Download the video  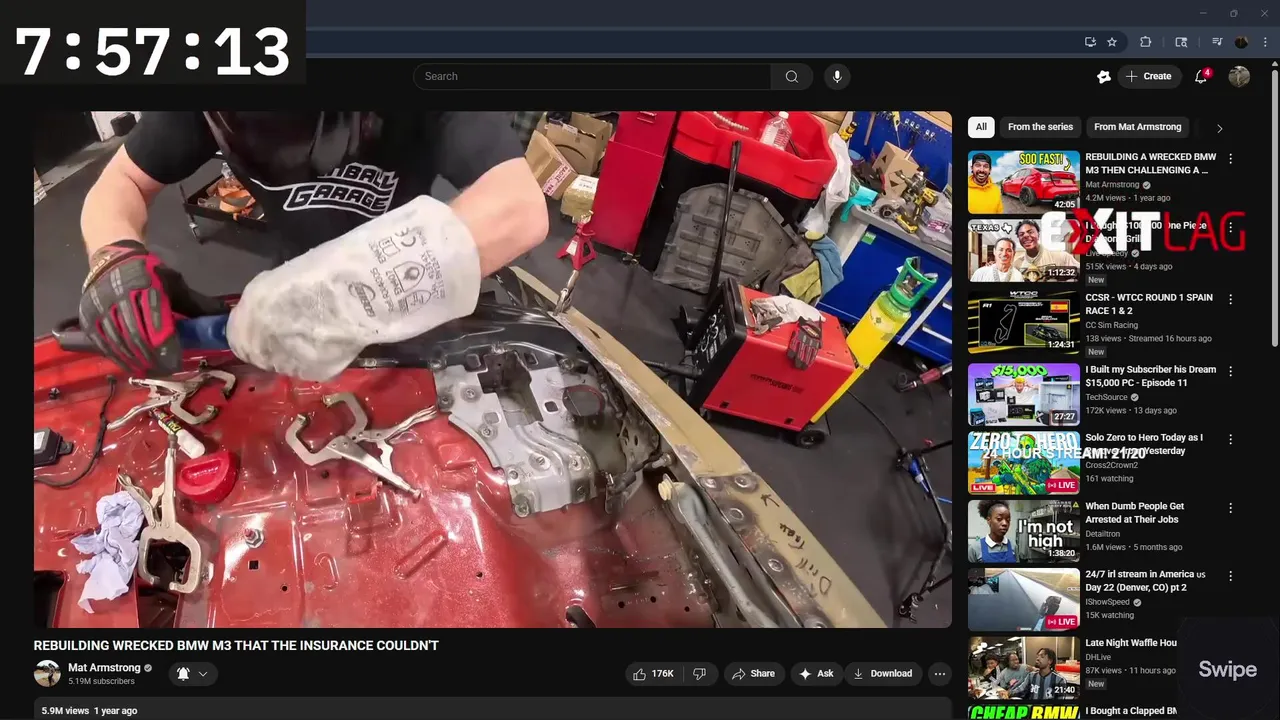pos(882,674)
